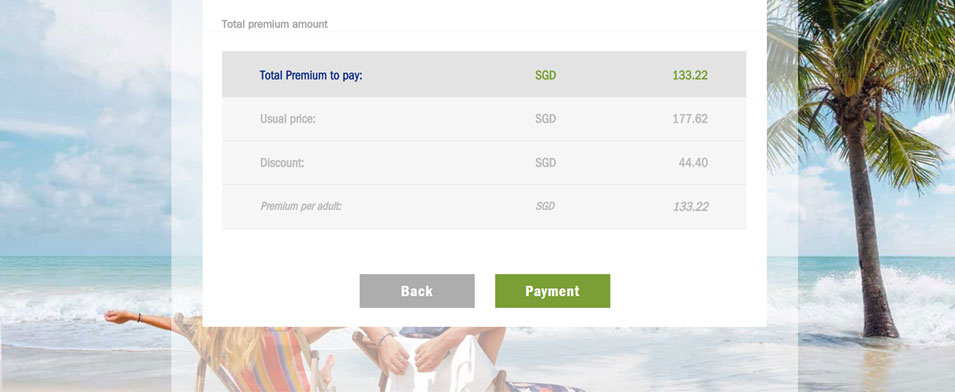This screenshot has width=955, height=392.
Task: Select the 177.62 usual price value
Action: click(690, 119)
